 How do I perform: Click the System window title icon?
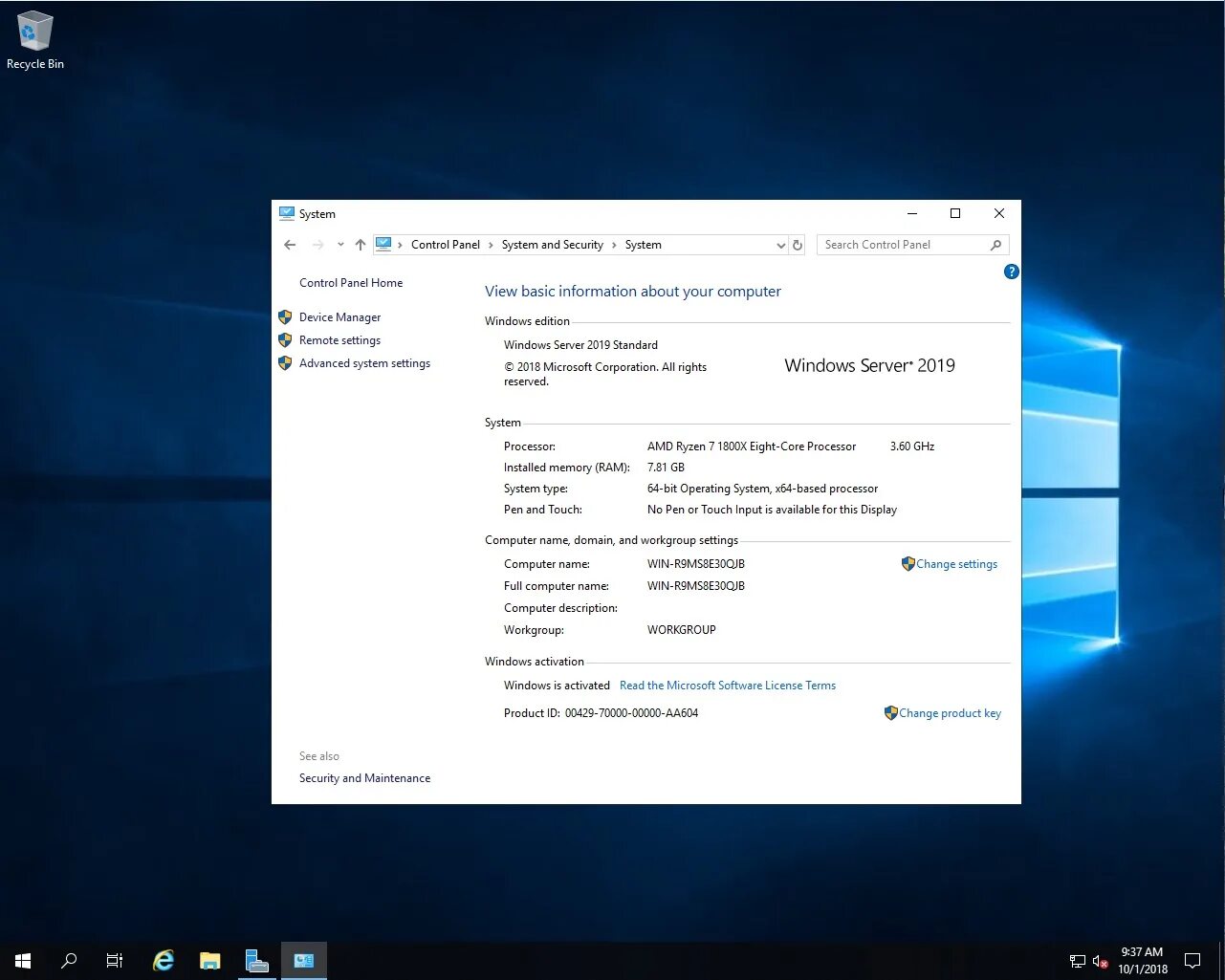coord(287,213)
